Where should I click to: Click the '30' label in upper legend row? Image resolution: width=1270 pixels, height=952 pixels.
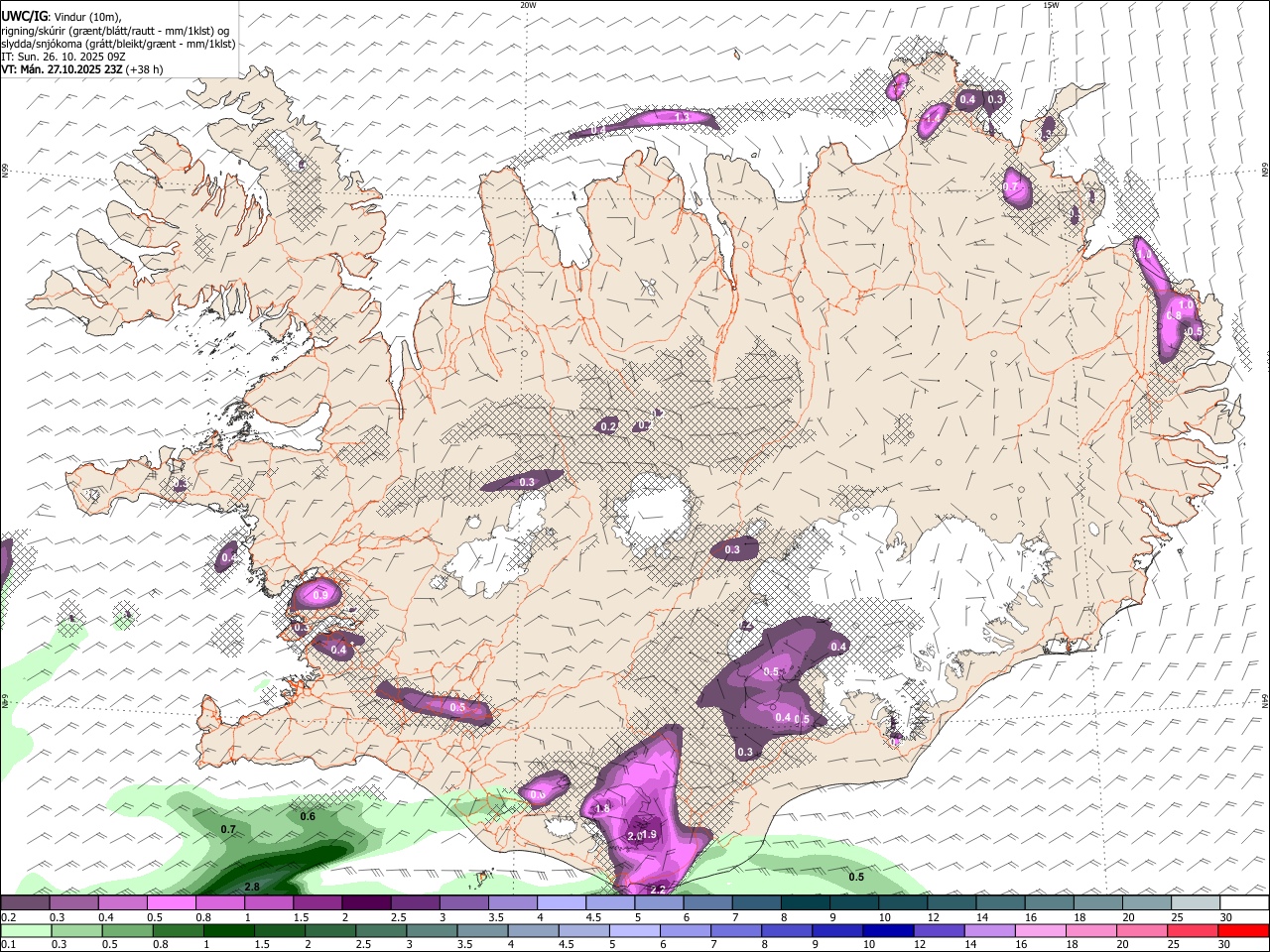[x=1226, y=917]
